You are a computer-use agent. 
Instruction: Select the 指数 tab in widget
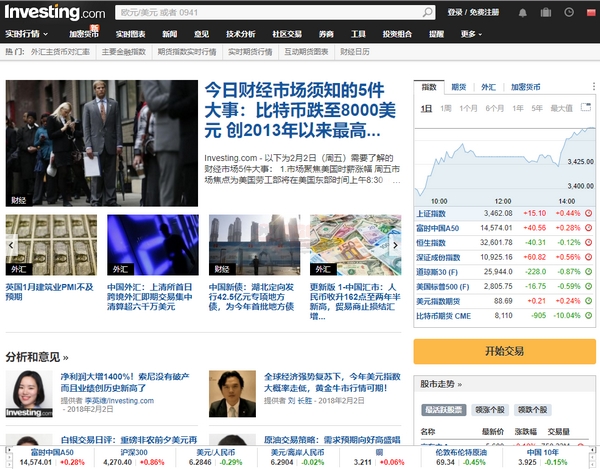(x=429, y=87)
